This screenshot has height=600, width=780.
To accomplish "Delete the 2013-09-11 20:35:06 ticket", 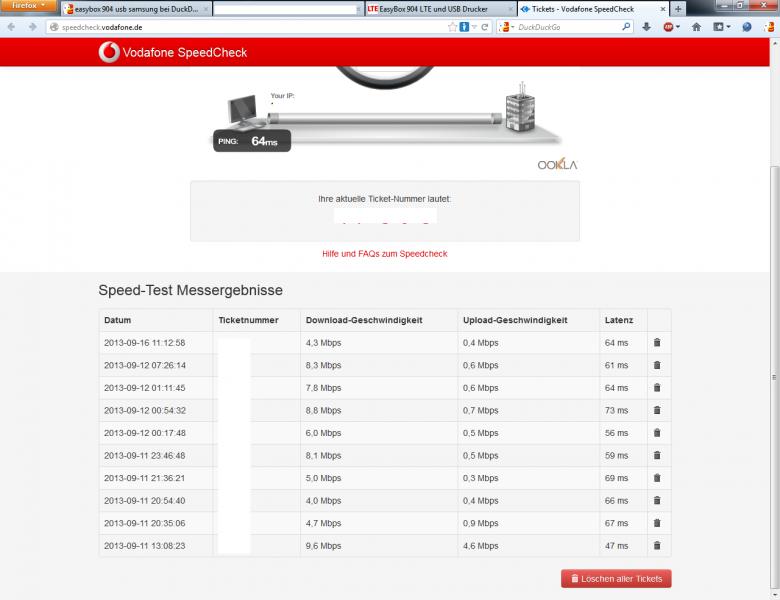I will click(657, 523).
